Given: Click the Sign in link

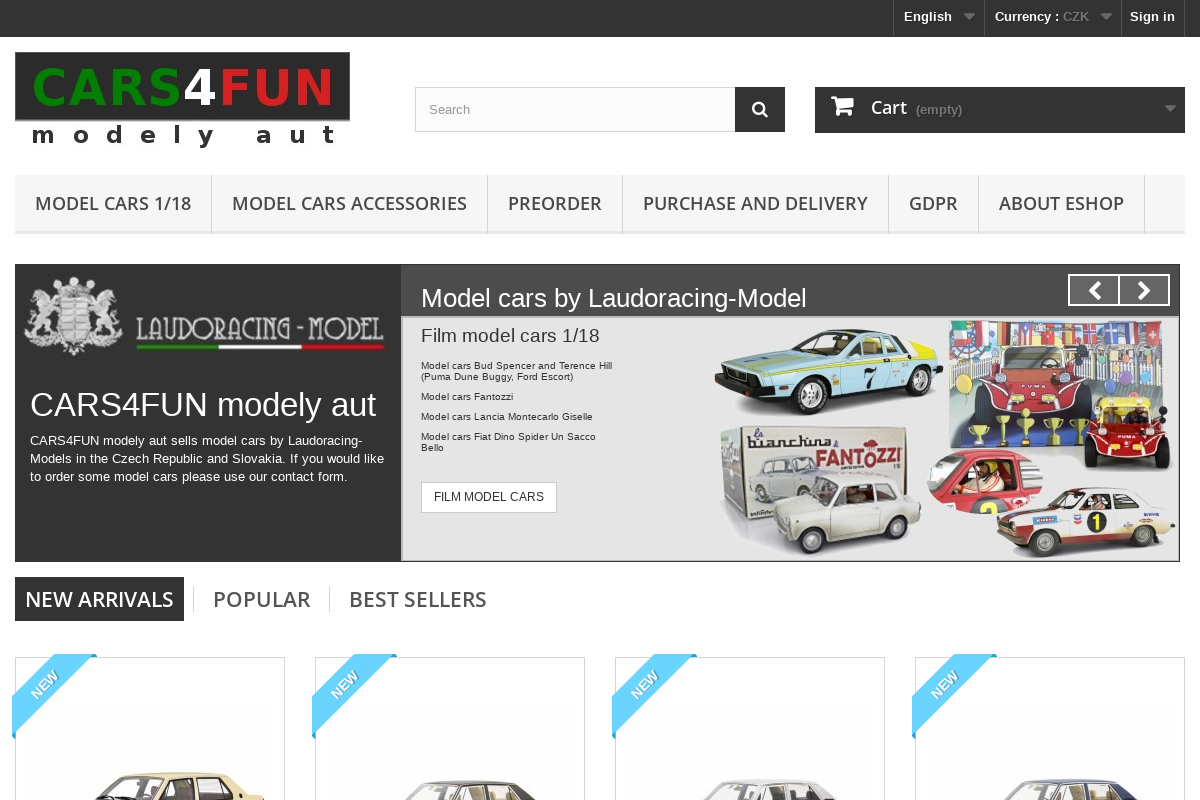Looking at the screenshot, I should [1152, 17].
